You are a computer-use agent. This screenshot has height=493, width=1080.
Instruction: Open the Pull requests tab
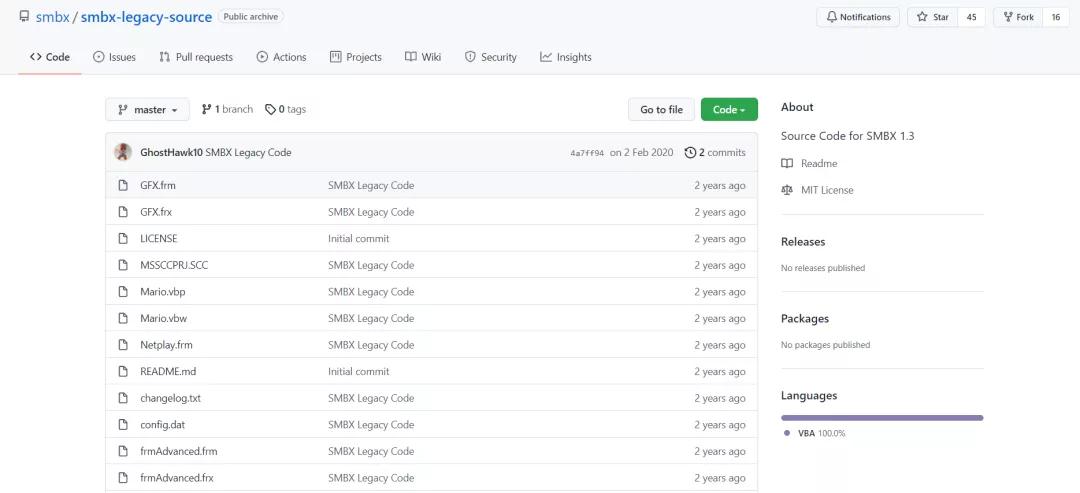pyautogui.click(x=196, y=57)
